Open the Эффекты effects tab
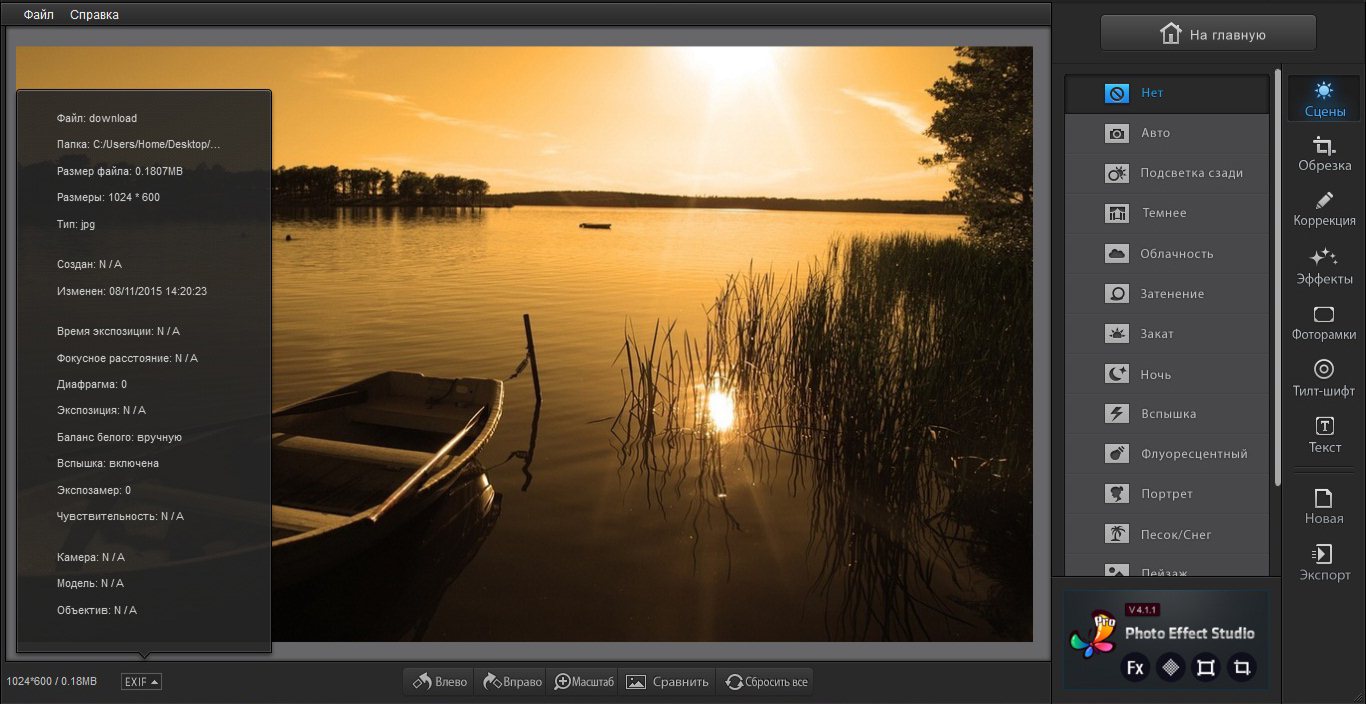Screen dimensions: 1366x704 tap(1324, 266)
